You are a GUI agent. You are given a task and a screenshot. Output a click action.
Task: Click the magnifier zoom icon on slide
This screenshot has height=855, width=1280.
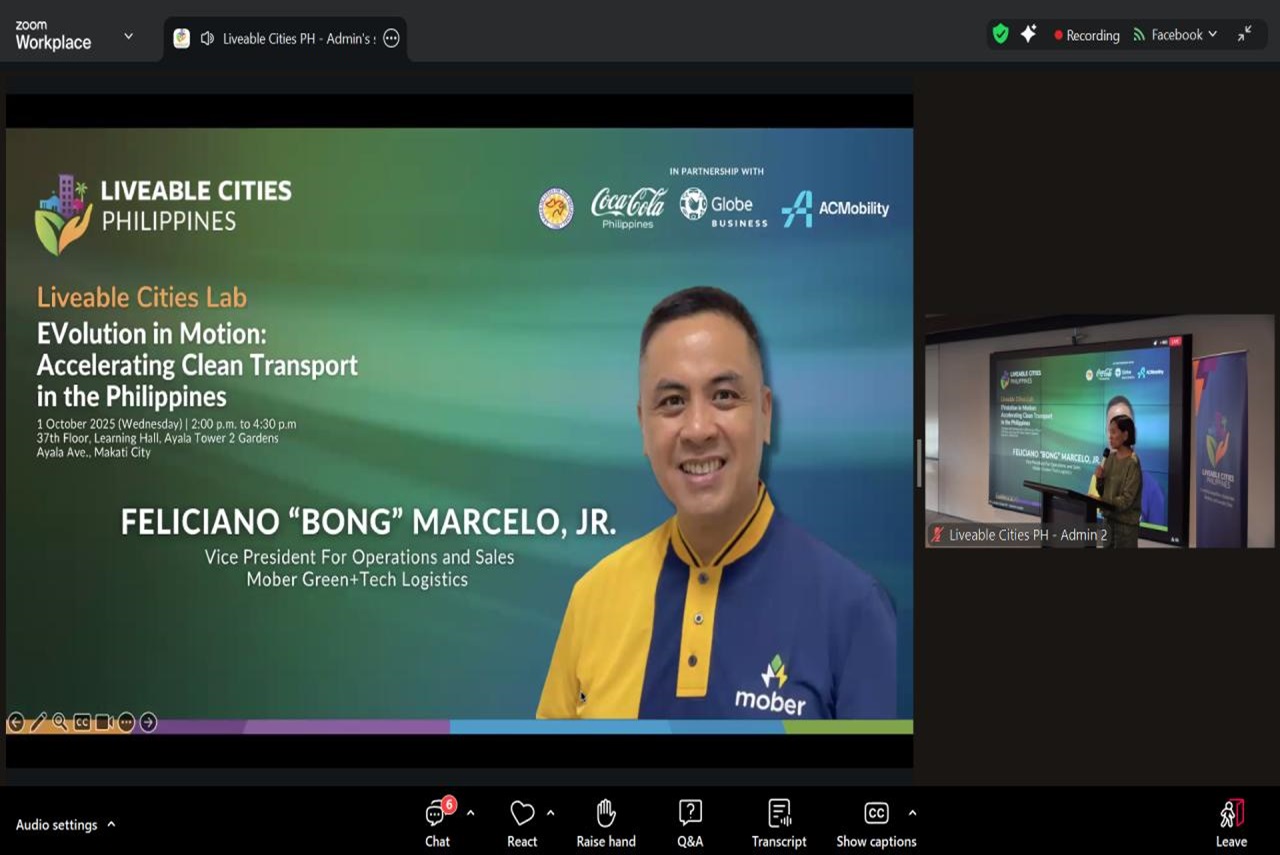click(x=60, y=722)
